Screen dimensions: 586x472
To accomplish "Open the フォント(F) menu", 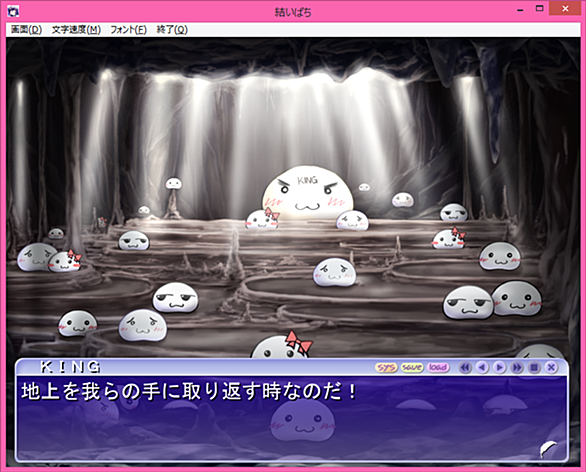I will click(128, 30).
